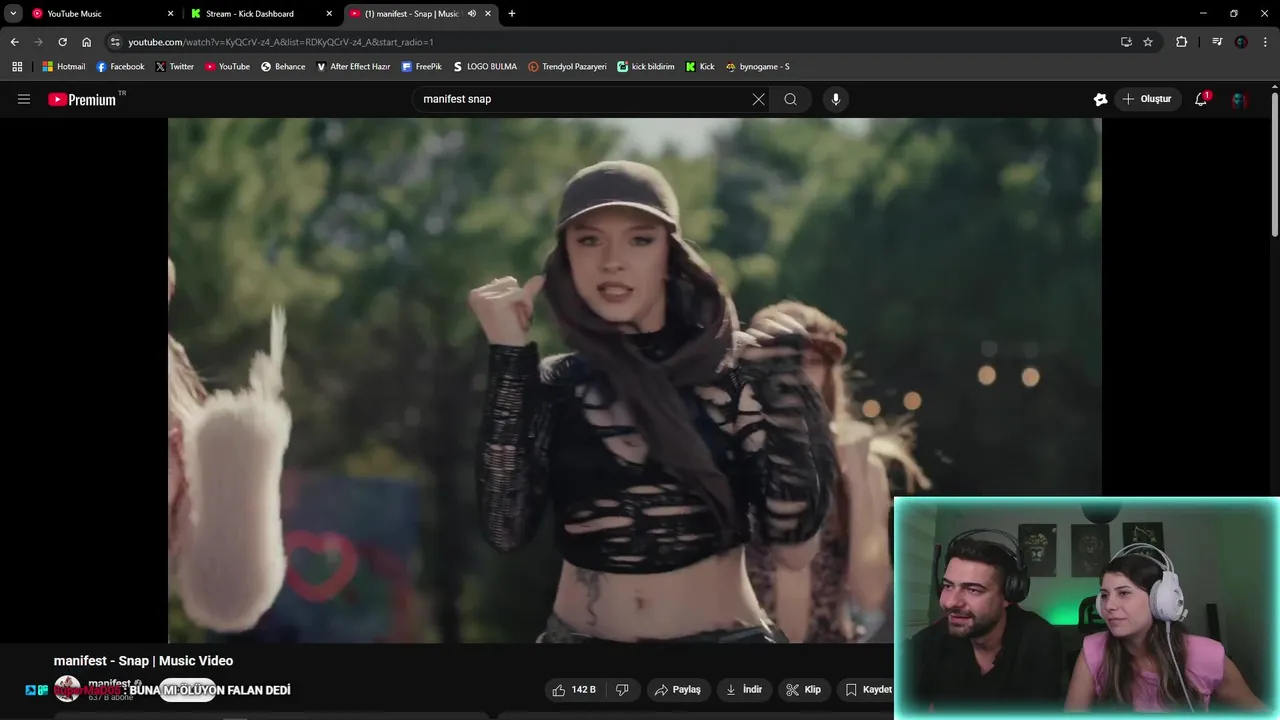Screen dimensions: 1280x720
Task: Open LOGO BULMA bookmark
Action: [x=485, y=67]
